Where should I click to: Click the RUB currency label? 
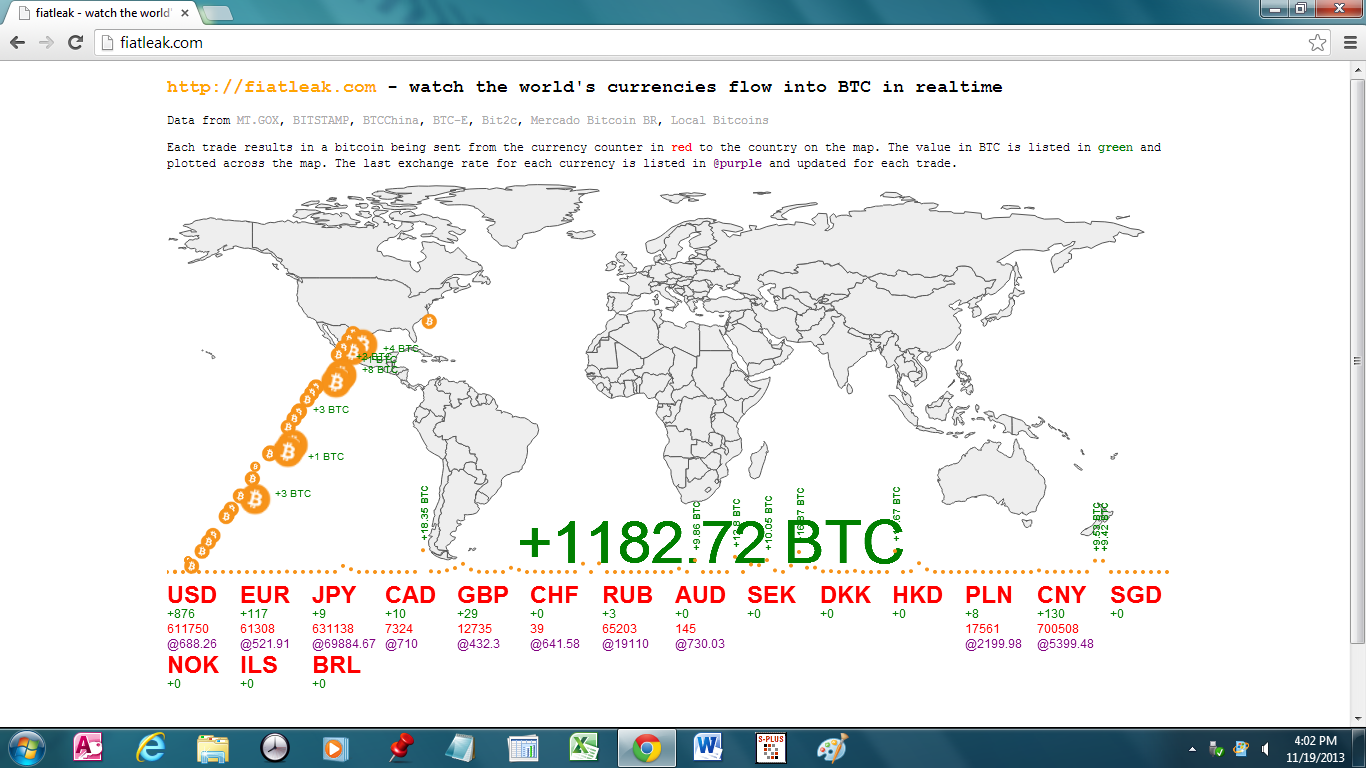627,595
